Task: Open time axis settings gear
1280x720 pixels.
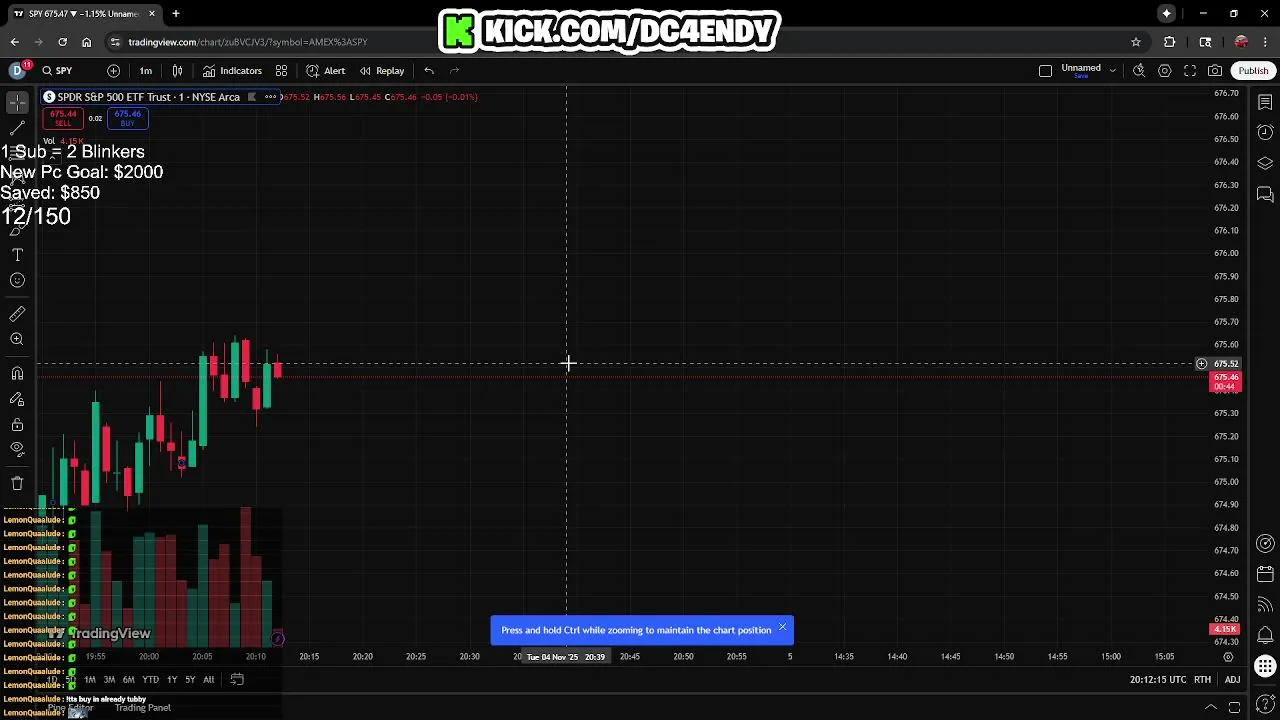Action: point(1228,657)
